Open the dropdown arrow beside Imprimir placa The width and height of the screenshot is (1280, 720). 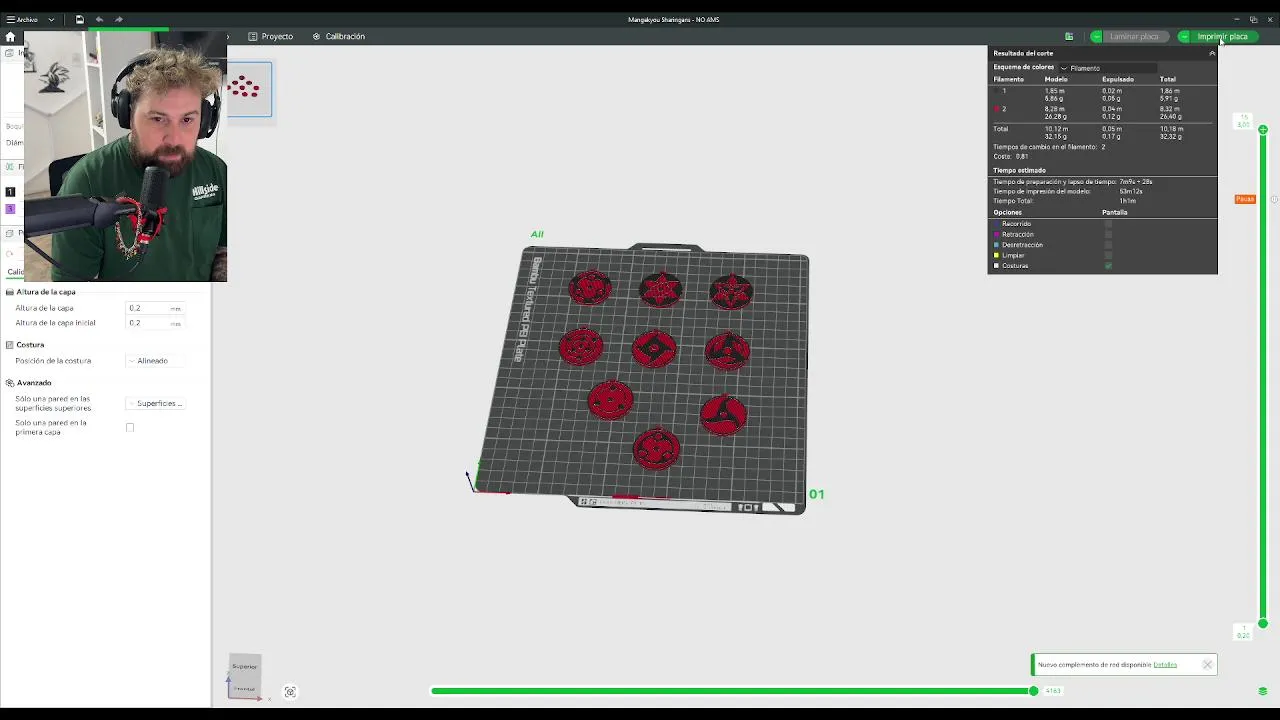pos(1184,37)
